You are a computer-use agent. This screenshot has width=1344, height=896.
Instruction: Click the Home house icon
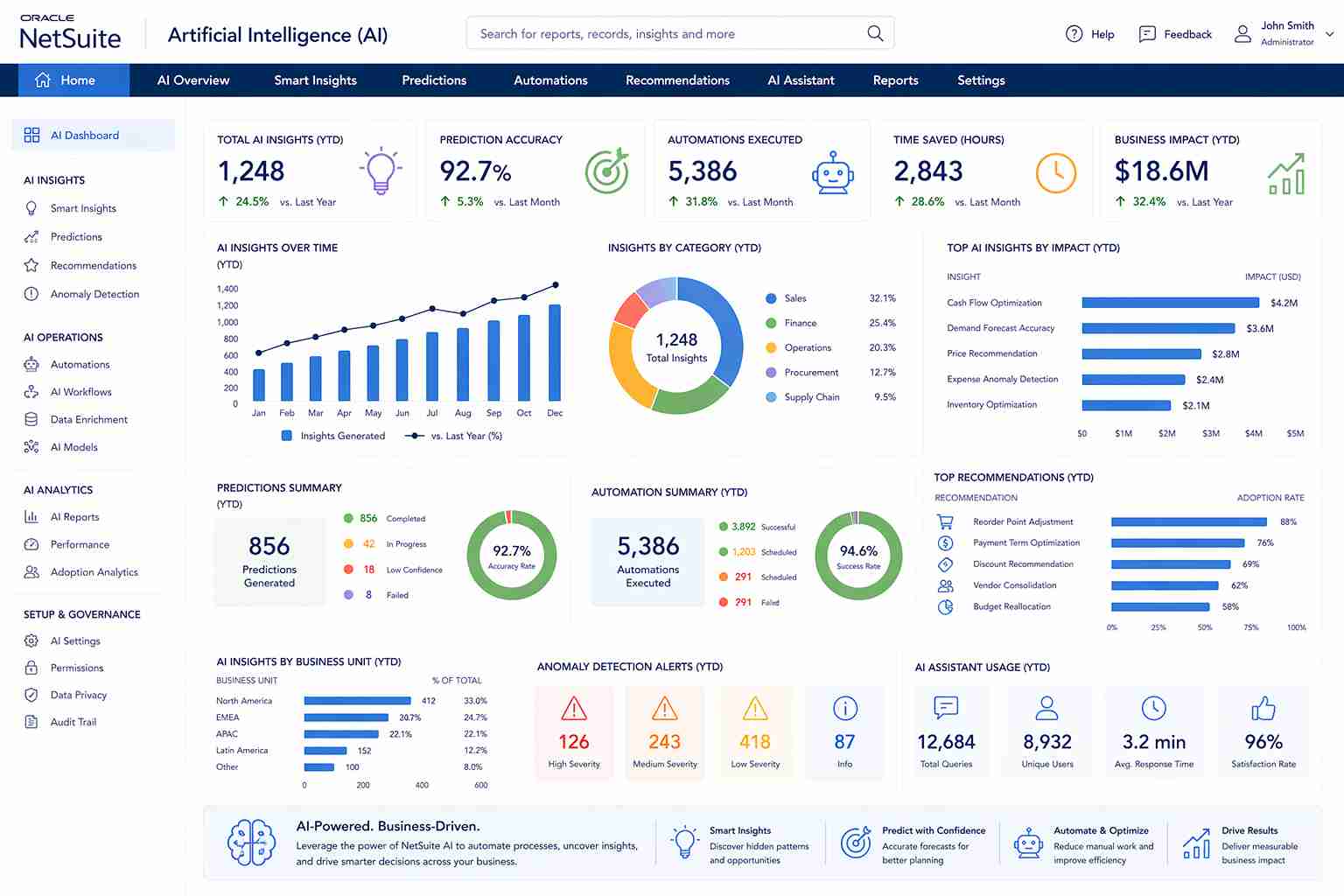(x=42, y=80)
